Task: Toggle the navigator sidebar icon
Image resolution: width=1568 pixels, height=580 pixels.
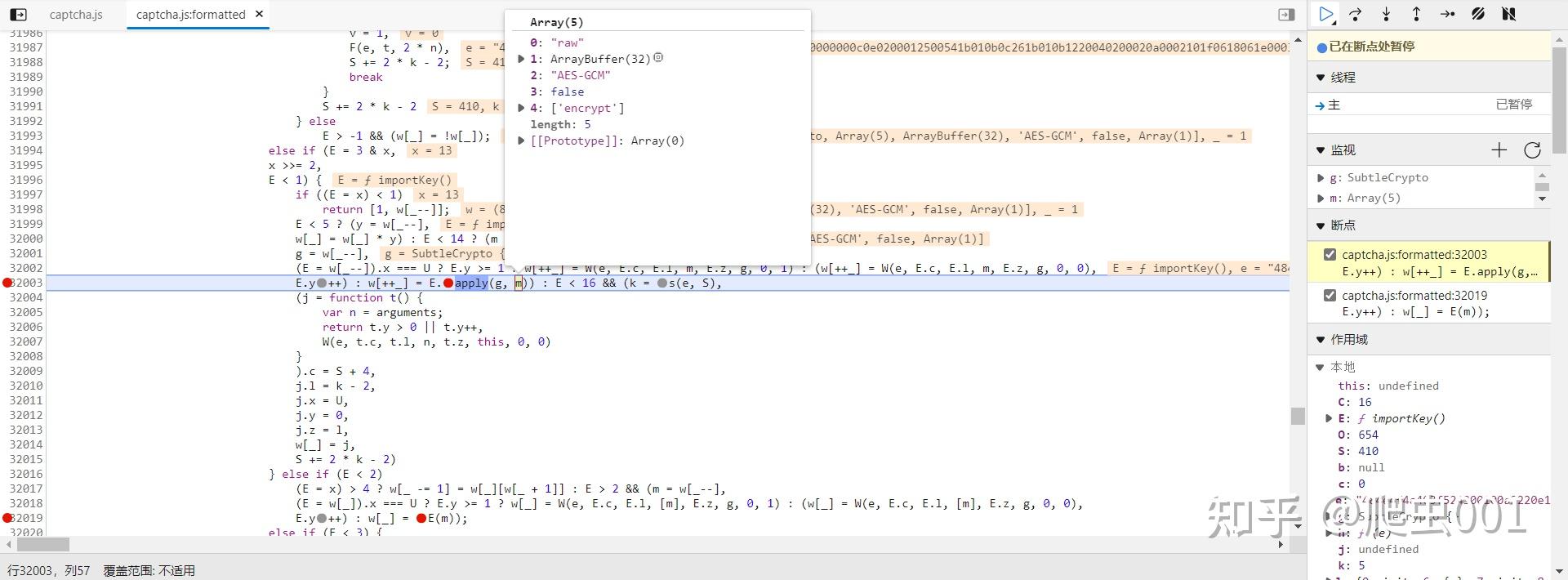Action: 17,14
